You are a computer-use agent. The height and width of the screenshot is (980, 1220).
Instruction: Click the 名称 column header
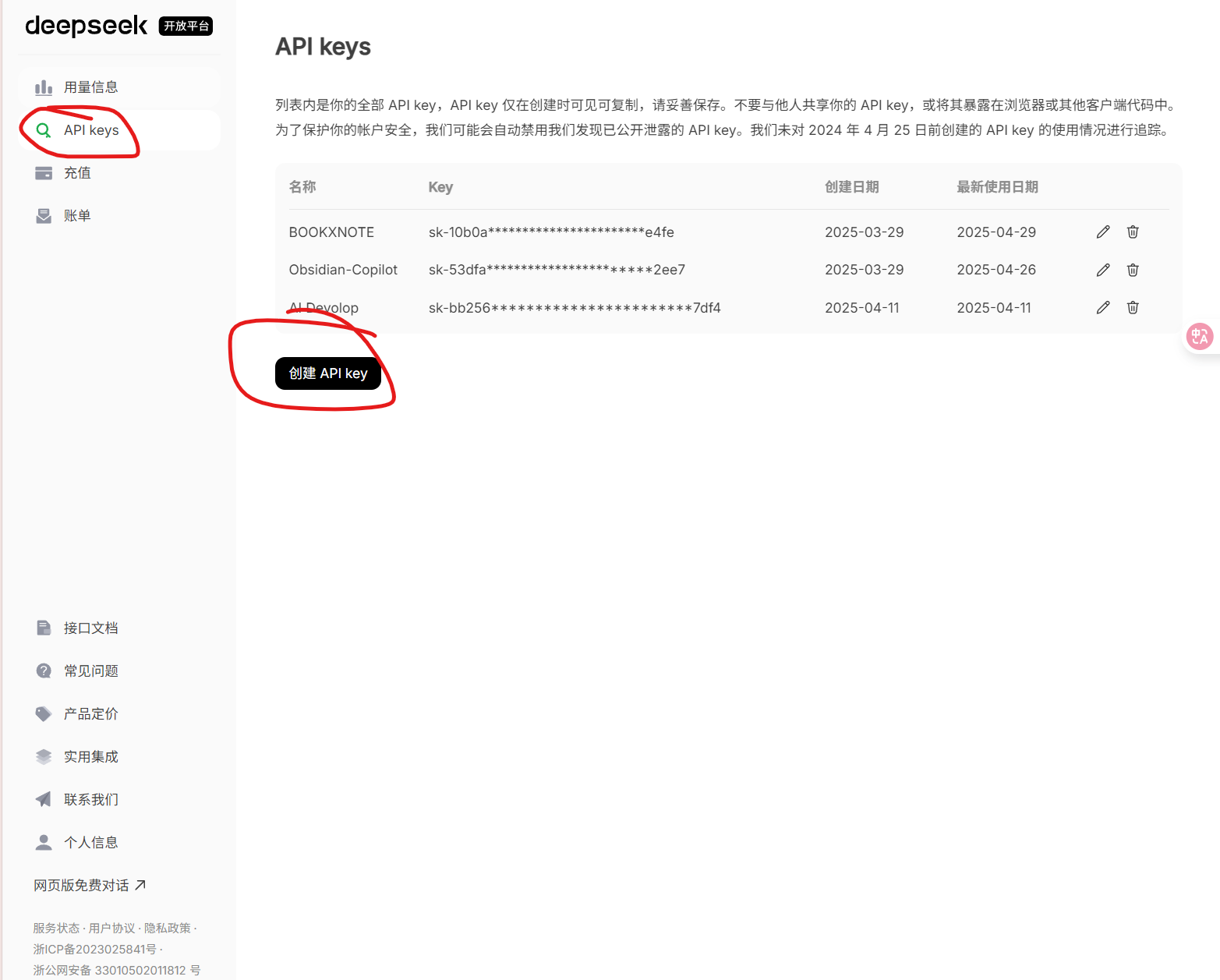(302, 187)
